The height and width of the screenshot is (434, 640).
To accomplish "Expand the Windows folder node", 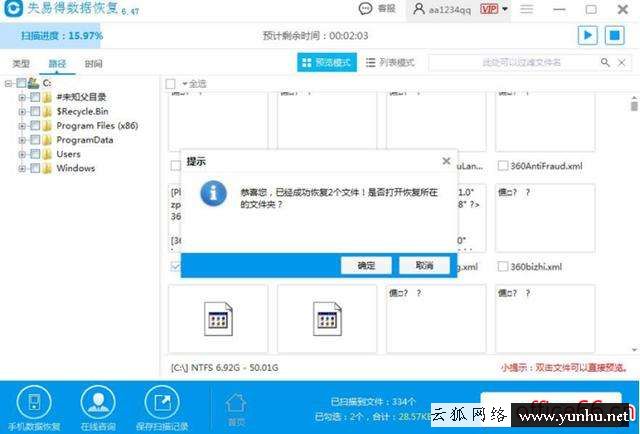I will point(22,168).
